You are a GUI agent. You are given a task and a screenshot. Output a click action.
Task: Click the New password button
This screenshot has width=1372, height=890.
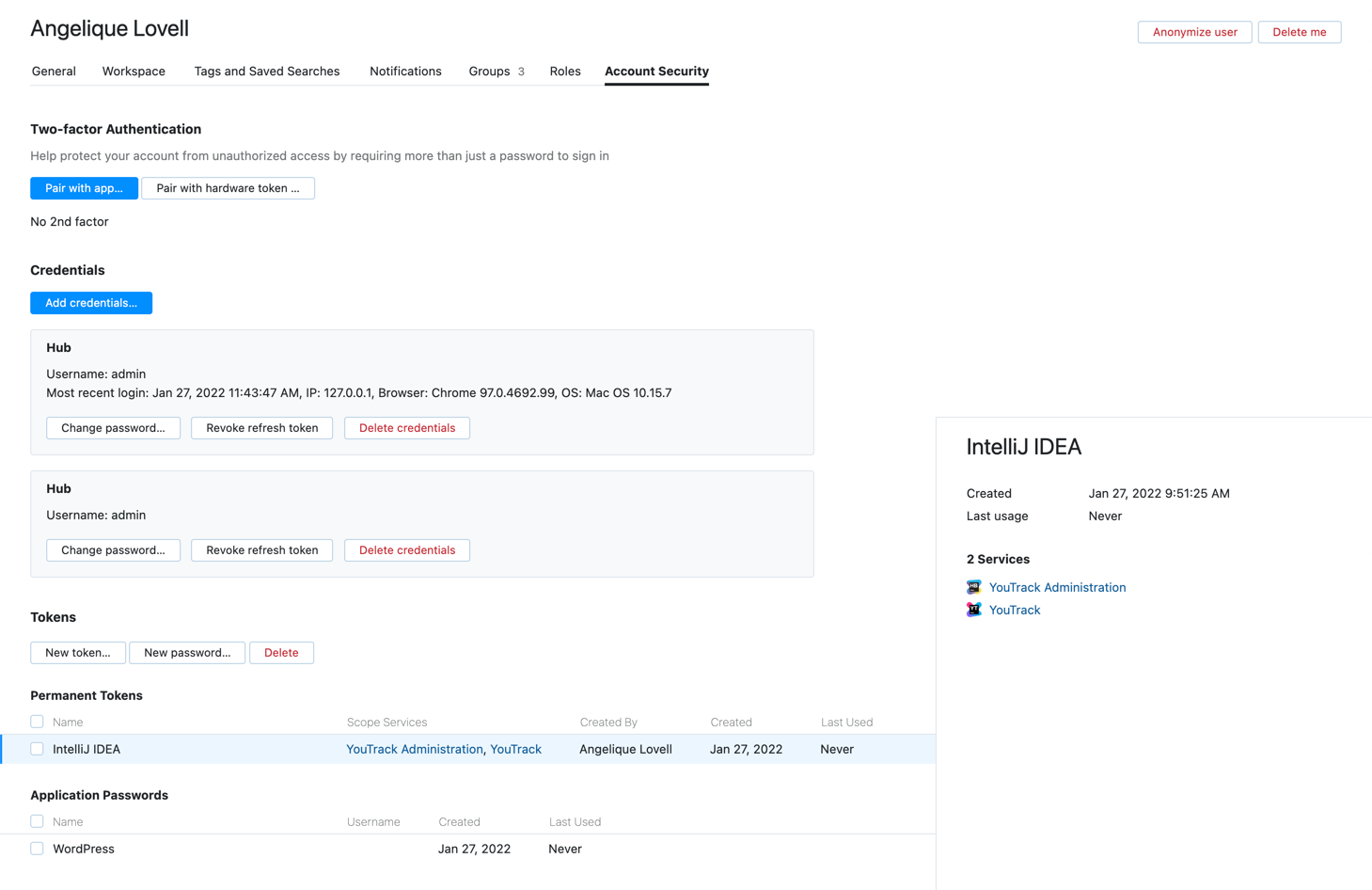(x=187, y=653)
